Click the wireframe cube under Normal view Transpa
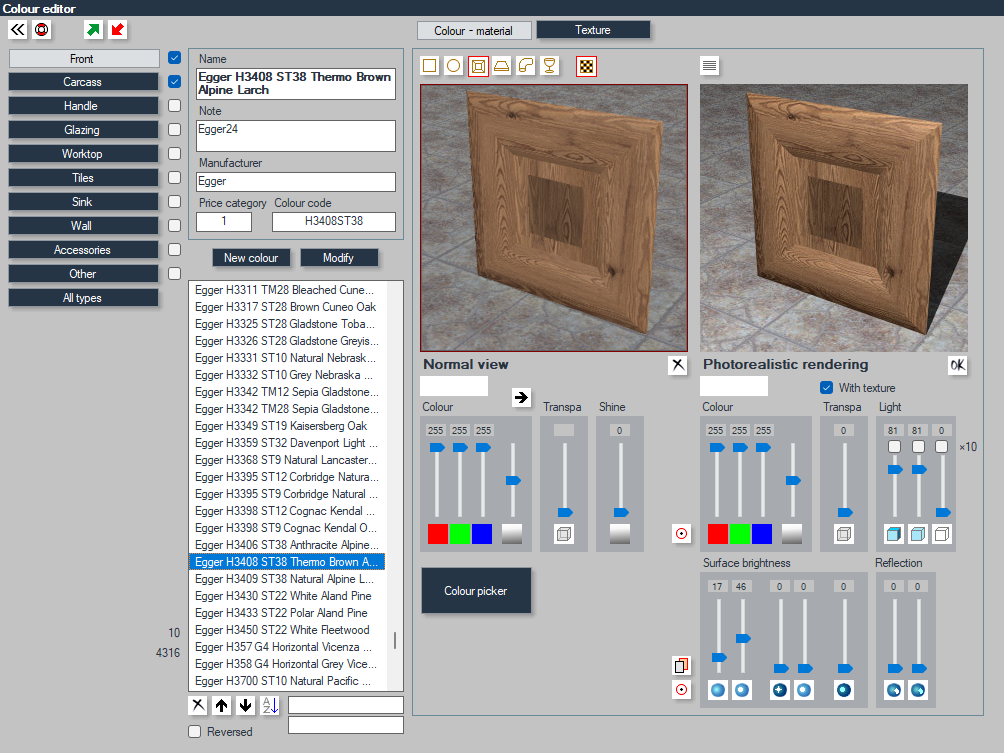The width and height of the screenshot is (1004, 753). tap(564, 534)
